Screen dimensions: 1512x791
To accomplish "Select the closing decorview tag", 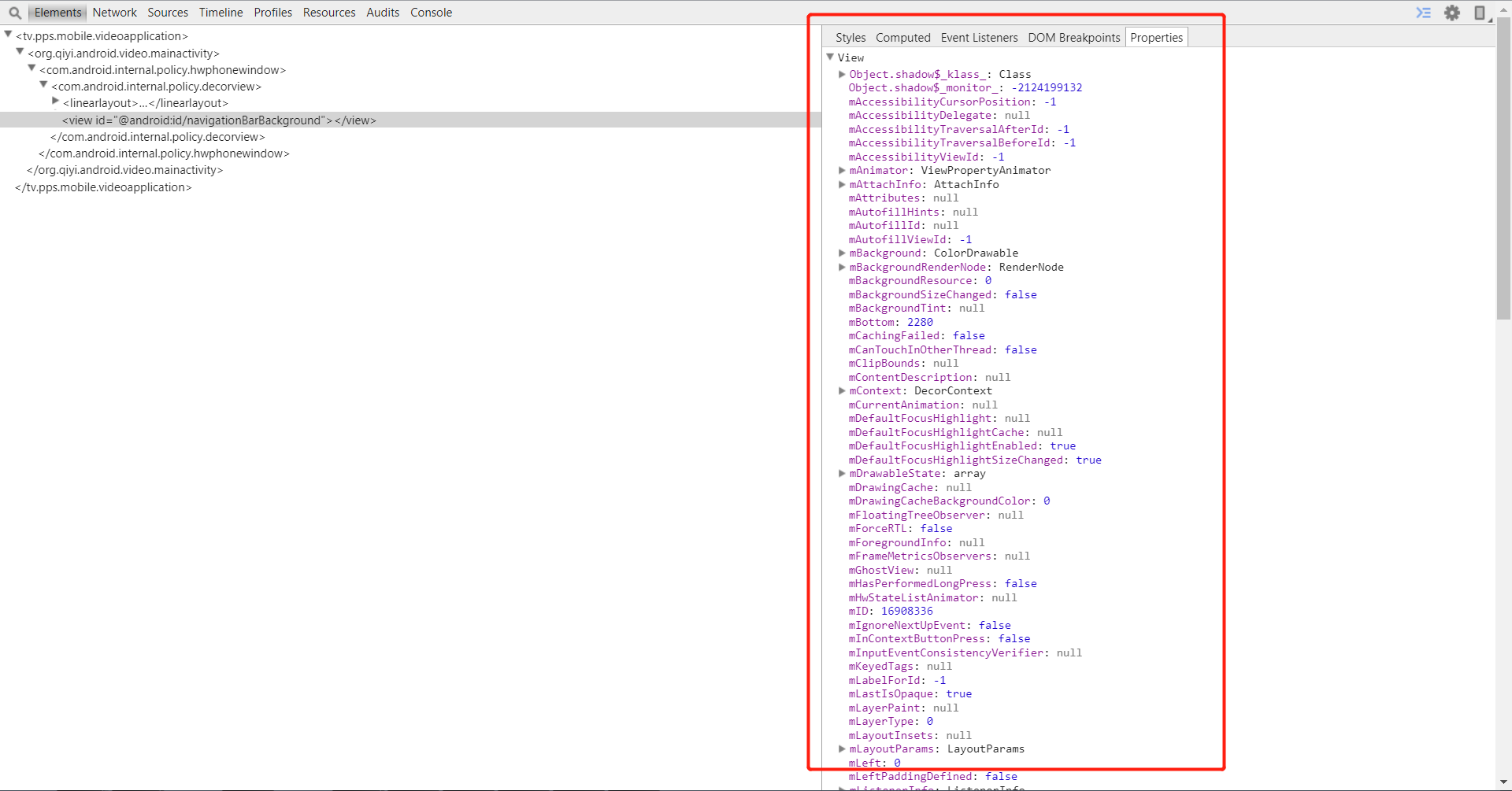I will pyautogui.click(x=157, y=137).
